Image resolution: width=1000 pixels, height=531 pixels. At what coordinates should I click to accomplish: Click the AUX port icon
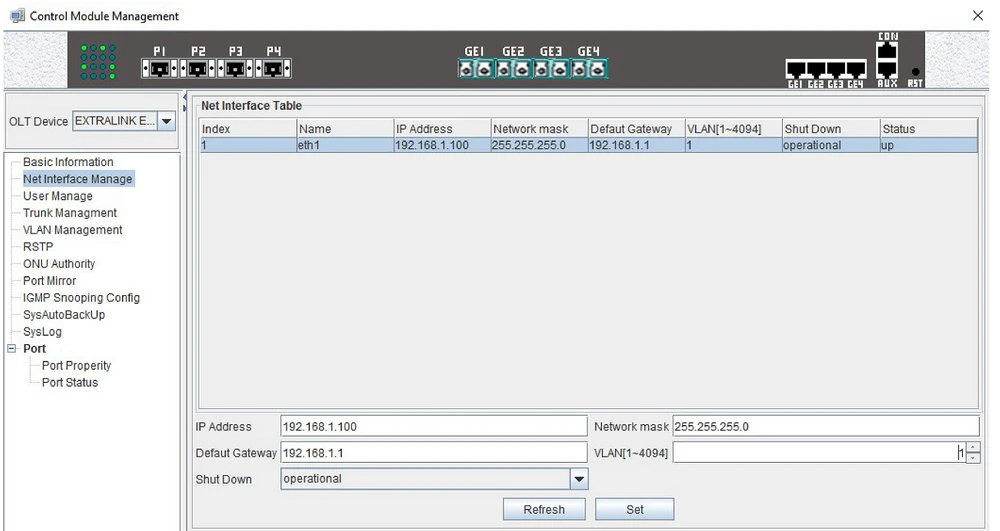click(887, 72)
